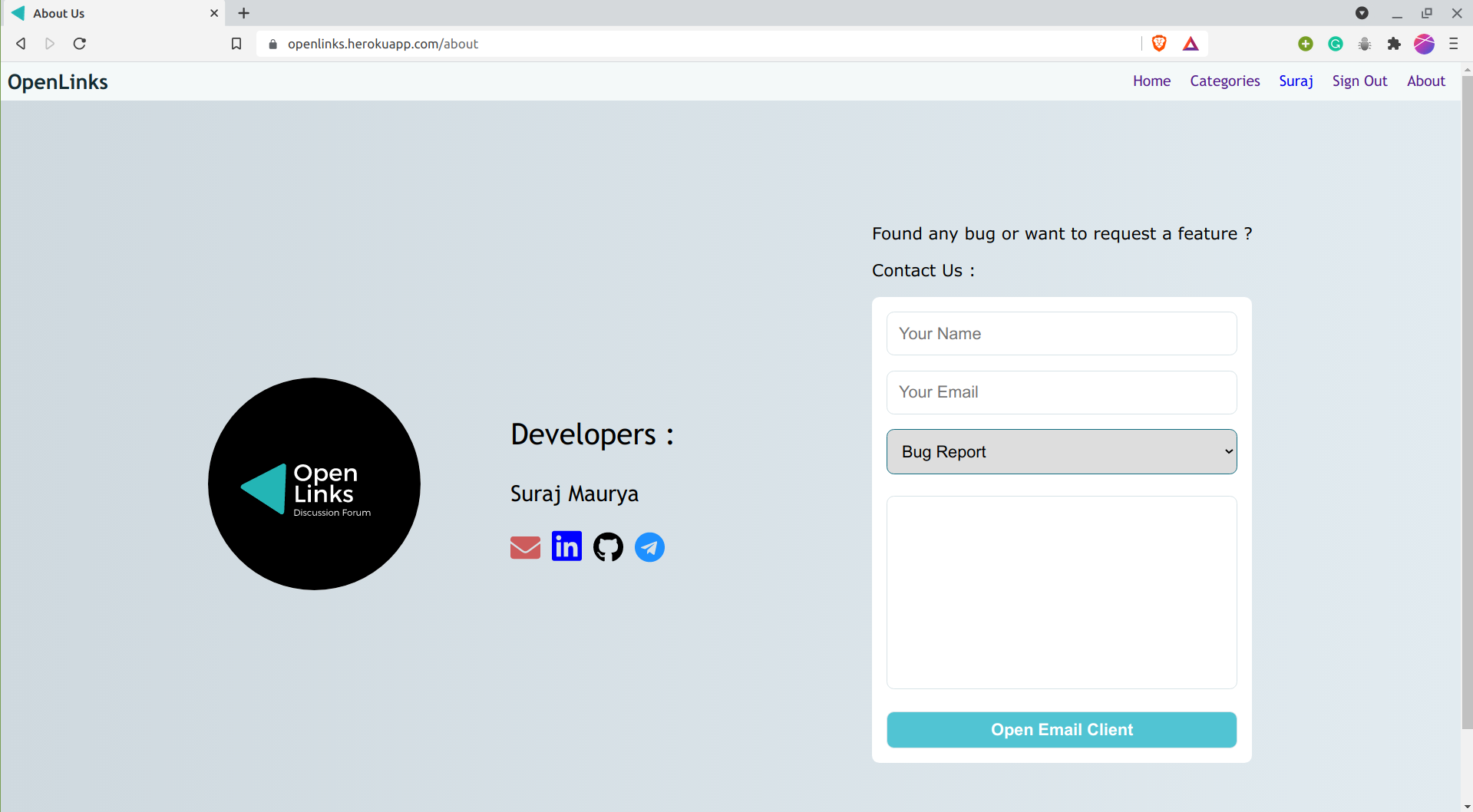Viewport: 1473px width, 812px height.
Task: Click the 'Developers :' heading
Action: (x=592, y=434)
